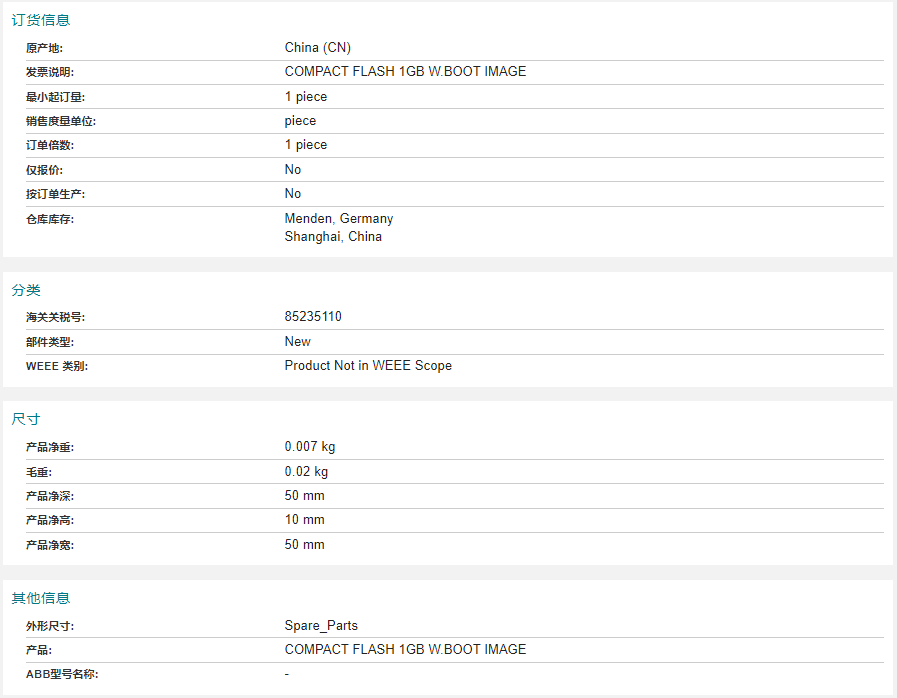Click the WEEE 类别 label
This screenshot has height=698, width=897.
(x=57, y=366)
